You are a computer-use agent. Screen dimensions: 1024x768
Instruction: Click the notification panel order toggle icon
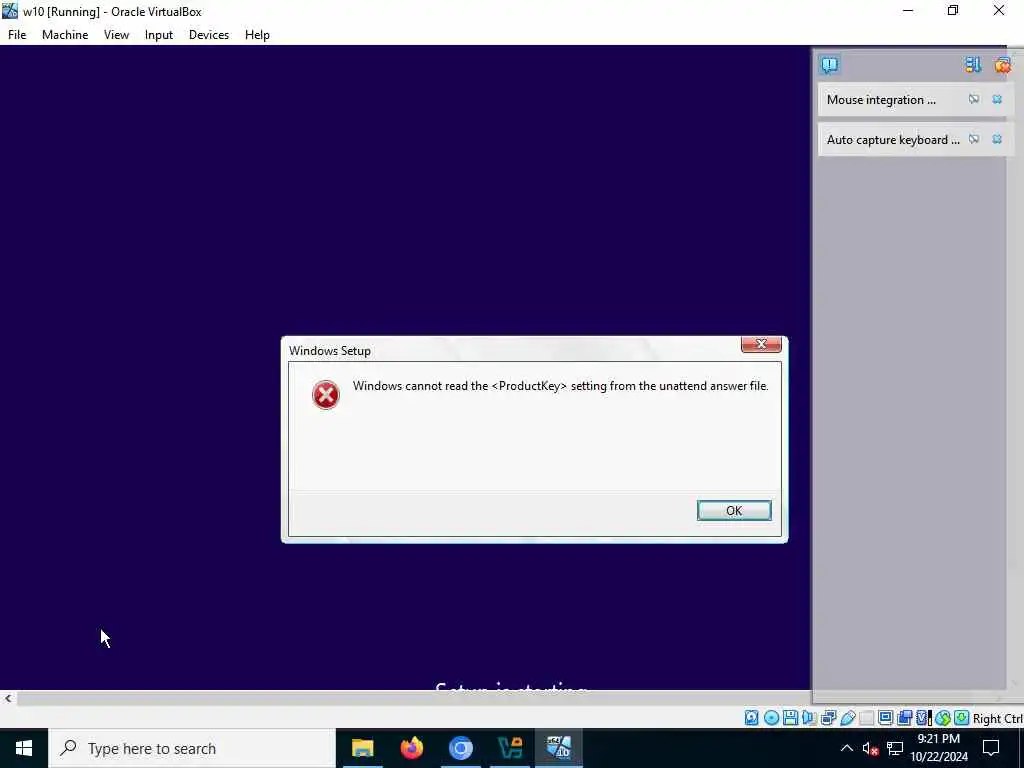973,65
